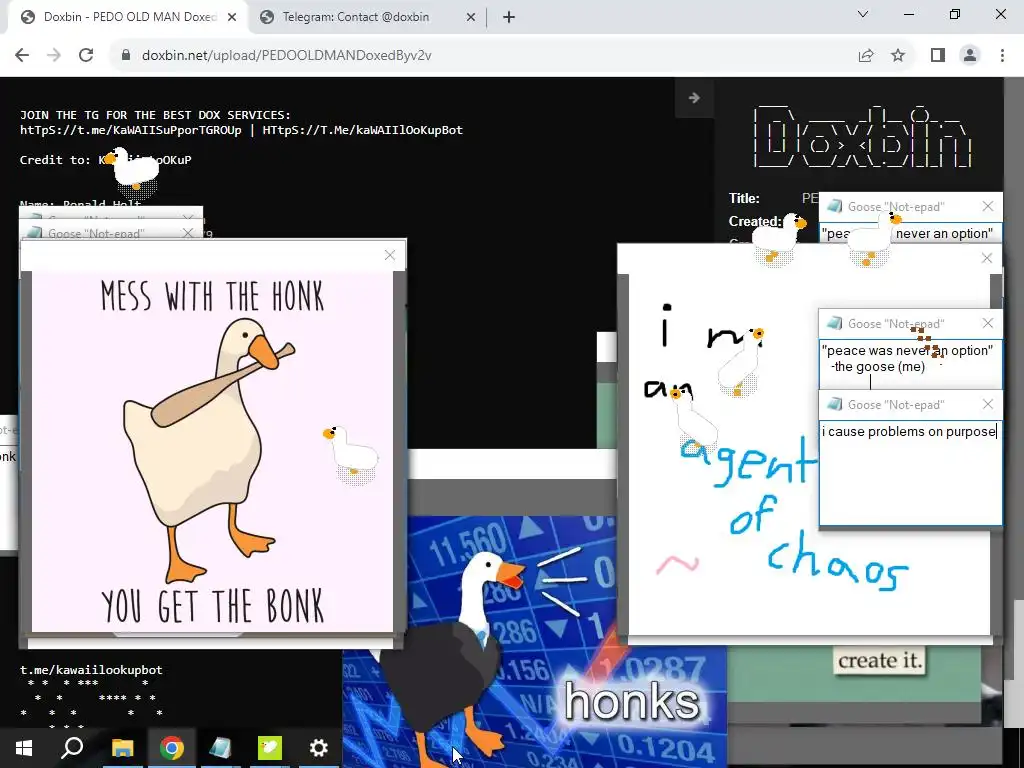
Task: Click the 'Title:' label in the sidebar
Action: pos(744,198)
